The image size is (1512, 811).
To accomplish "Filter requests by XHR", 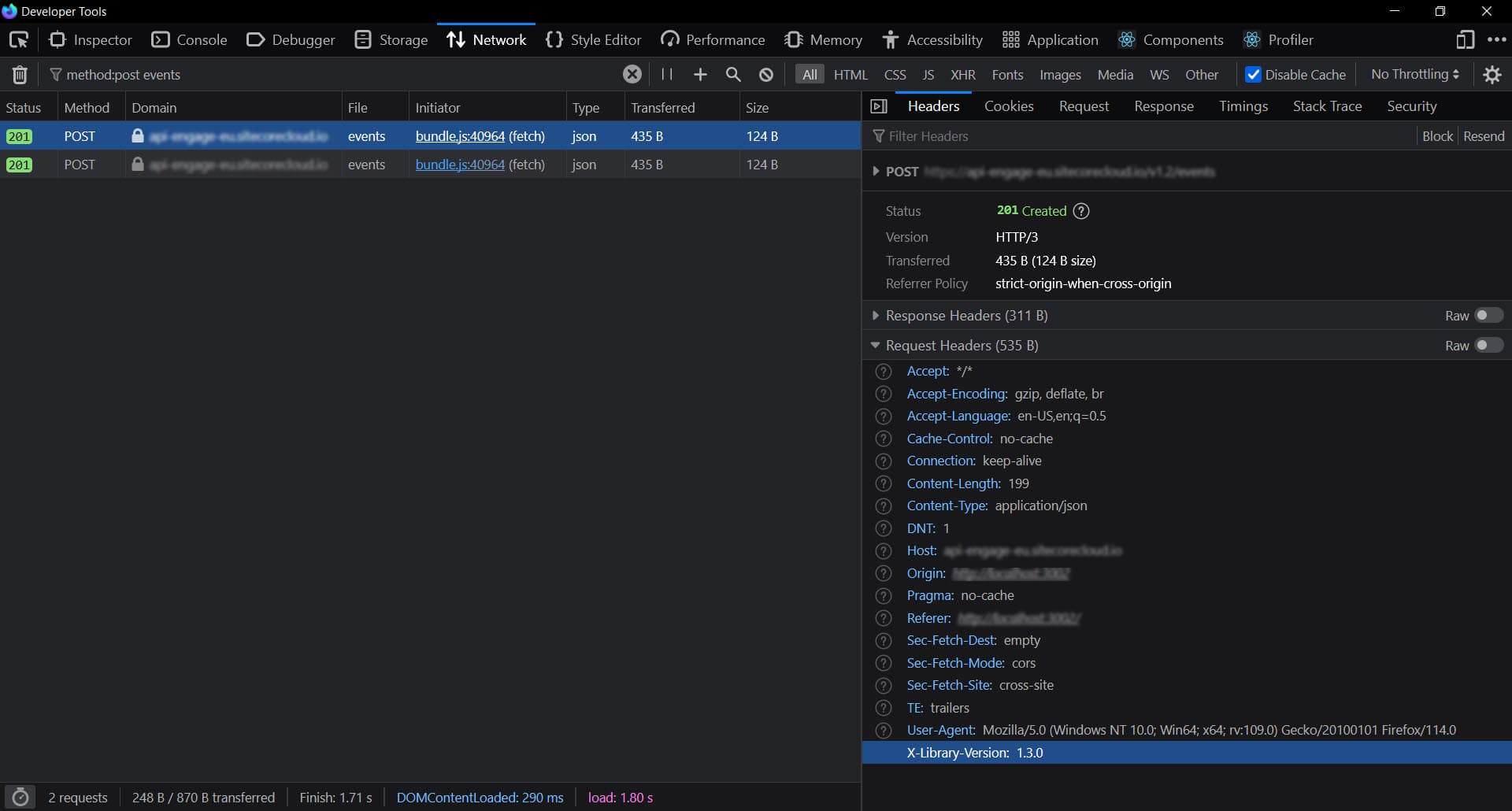I will coord(963,74).
